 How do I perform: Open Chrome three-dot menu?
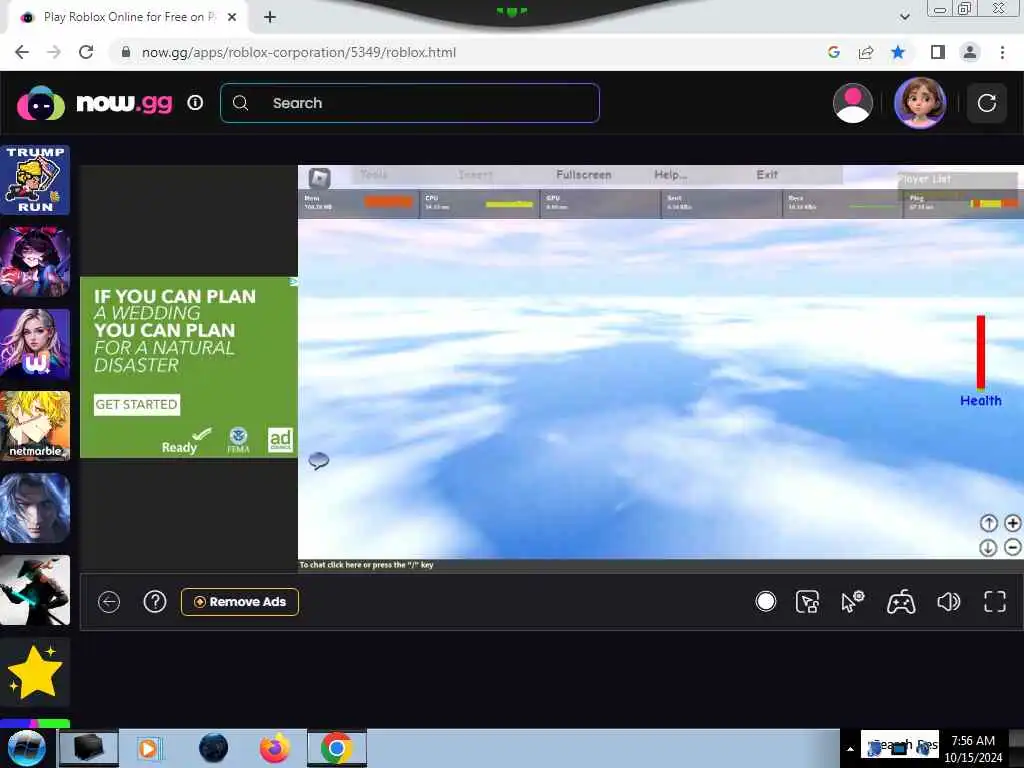(x=1002, y=52)
